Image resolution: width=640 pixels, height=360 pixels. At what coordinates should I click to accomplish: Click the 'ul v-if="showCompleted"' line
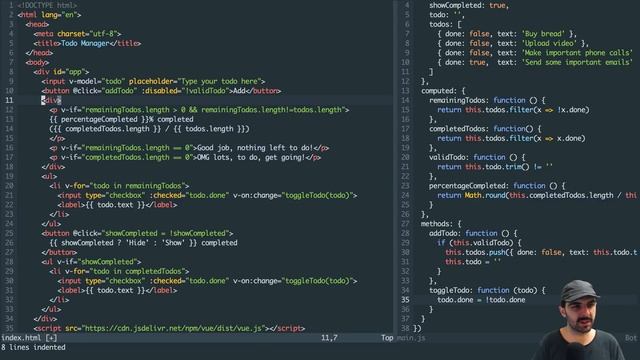point(91,262)
